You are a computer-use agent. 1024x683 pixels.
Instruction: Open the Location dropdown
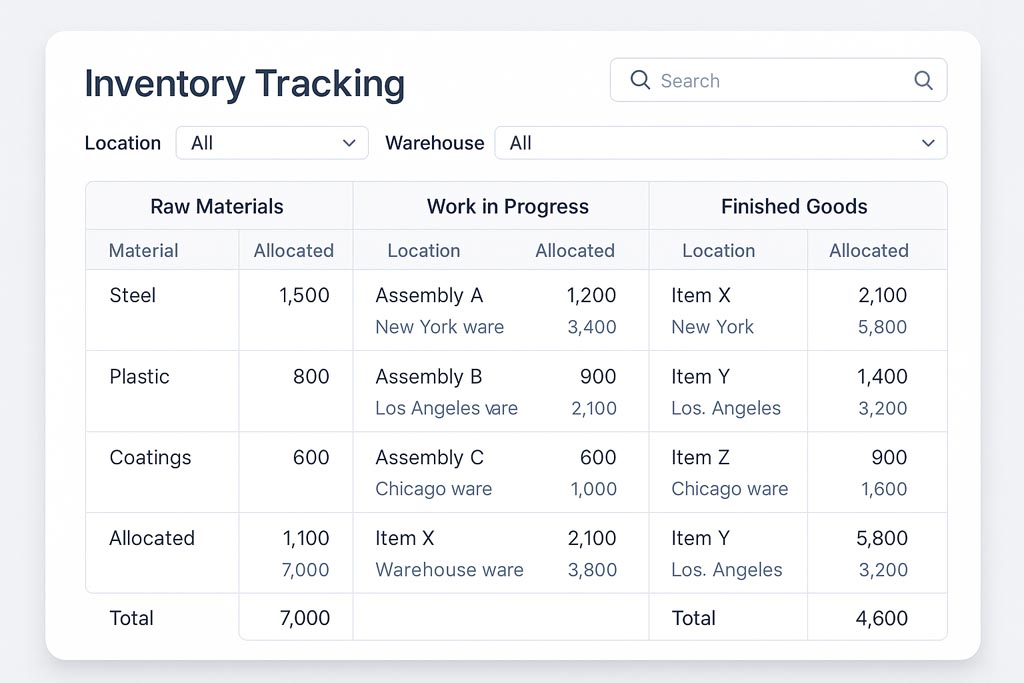(x=272, y=143)
